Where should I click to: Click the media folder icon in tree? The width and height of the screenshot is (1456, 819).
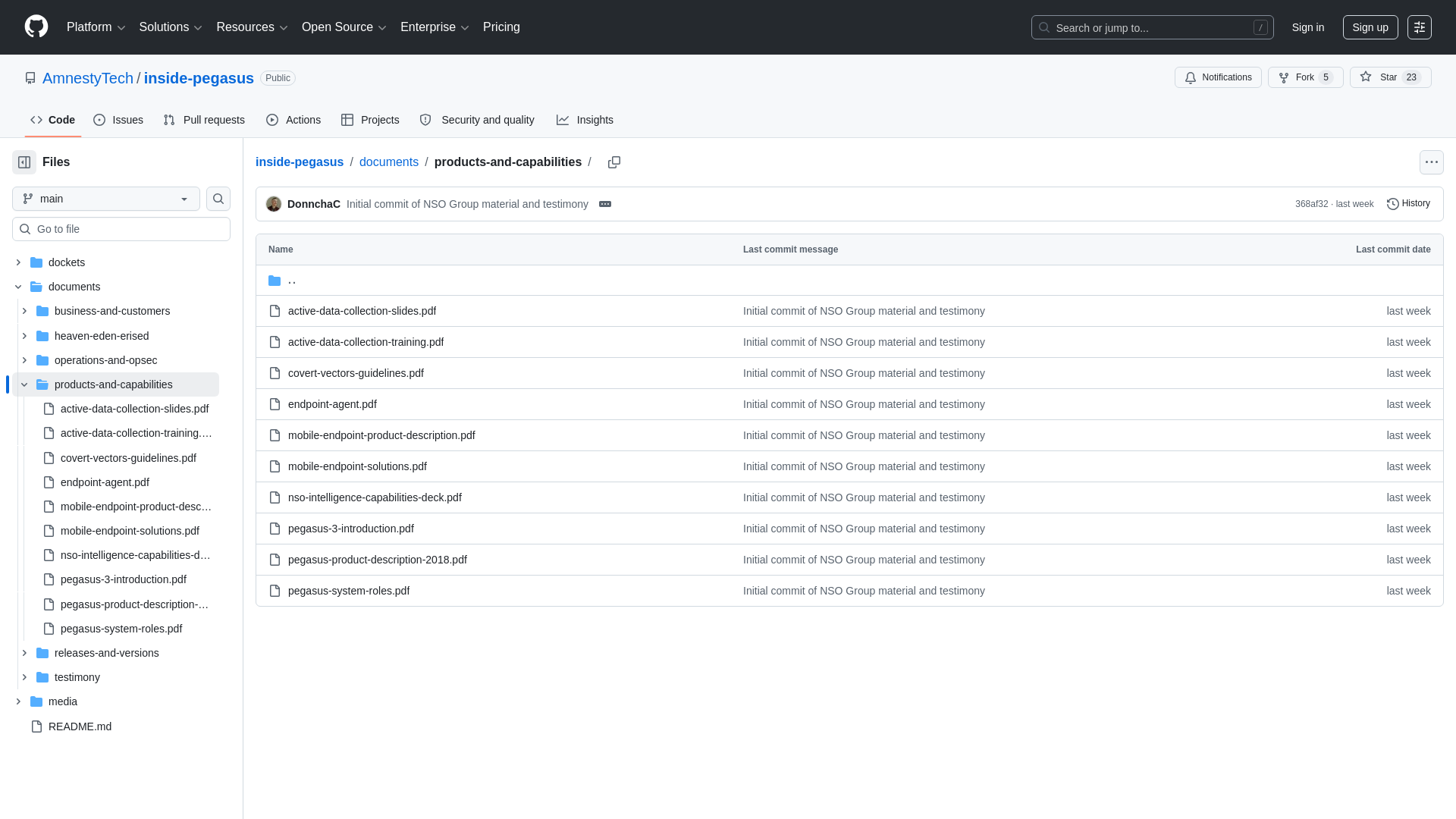(x=36, y=701)
